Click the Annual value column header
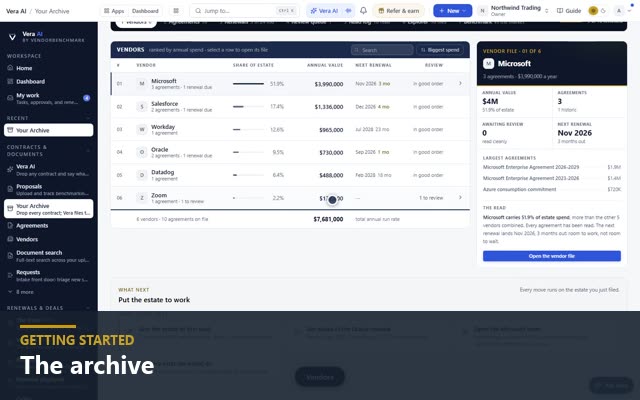The width and height of the screenshot is (640, 400). tap(325, 65)
